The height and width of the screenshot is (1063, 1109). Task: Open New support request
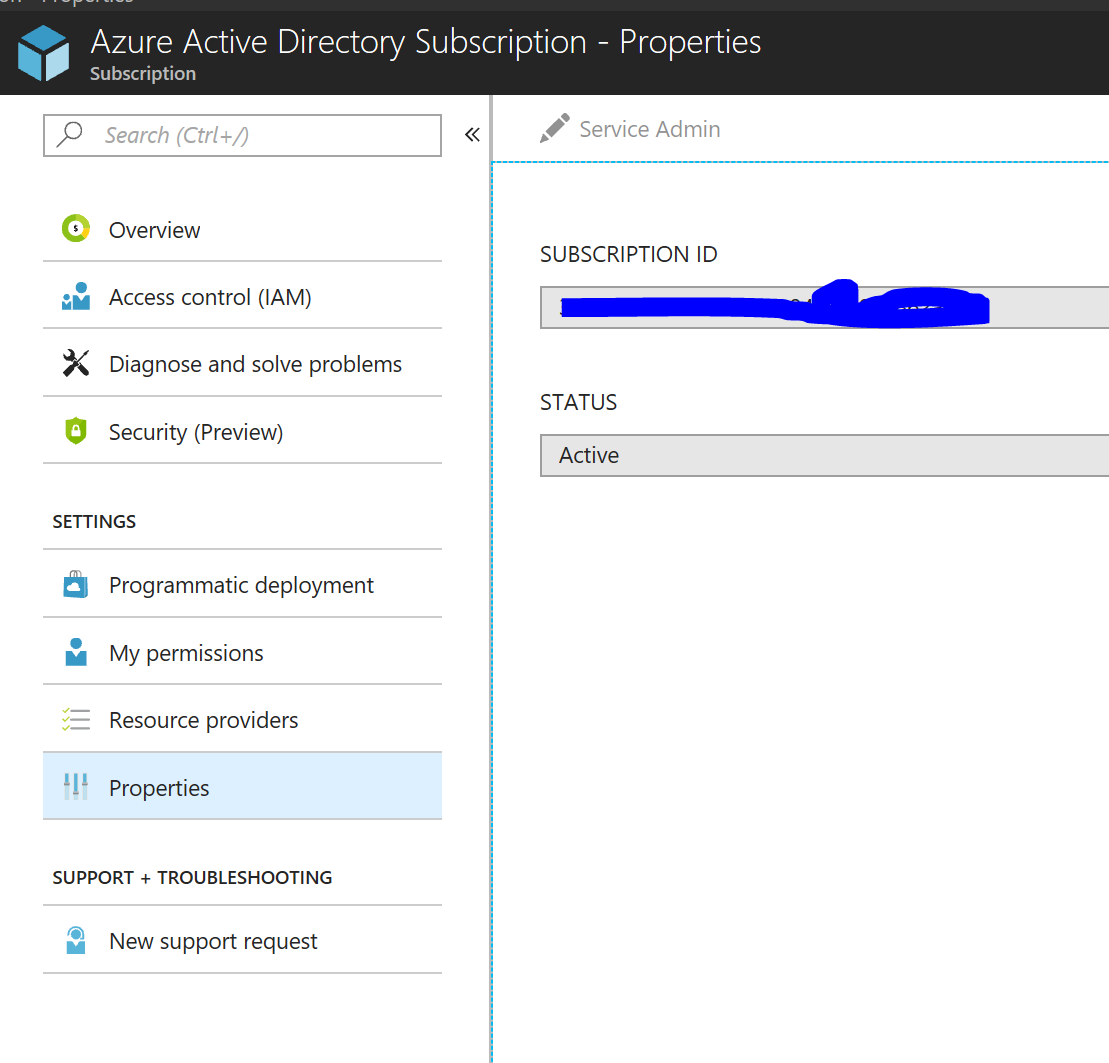213,940
